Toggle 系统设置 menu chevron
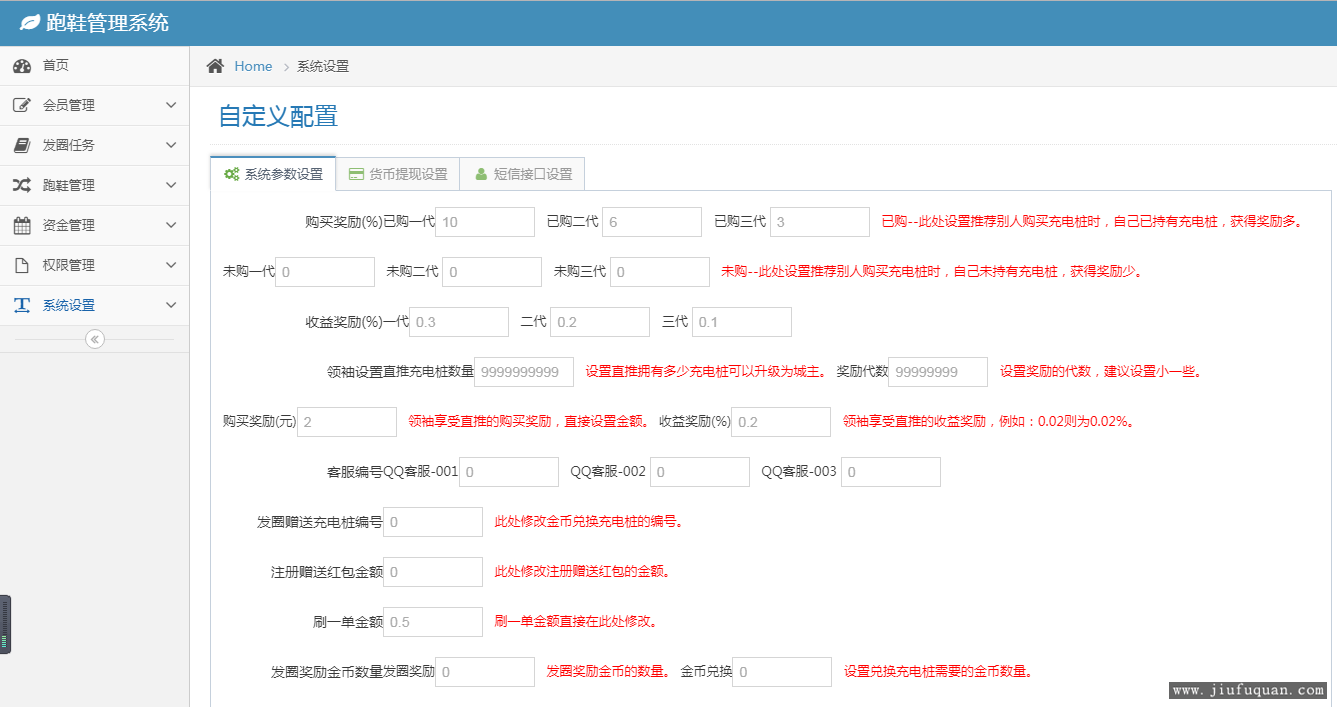Viewport: 1337px width, 707px height. (x=171, y=305)
